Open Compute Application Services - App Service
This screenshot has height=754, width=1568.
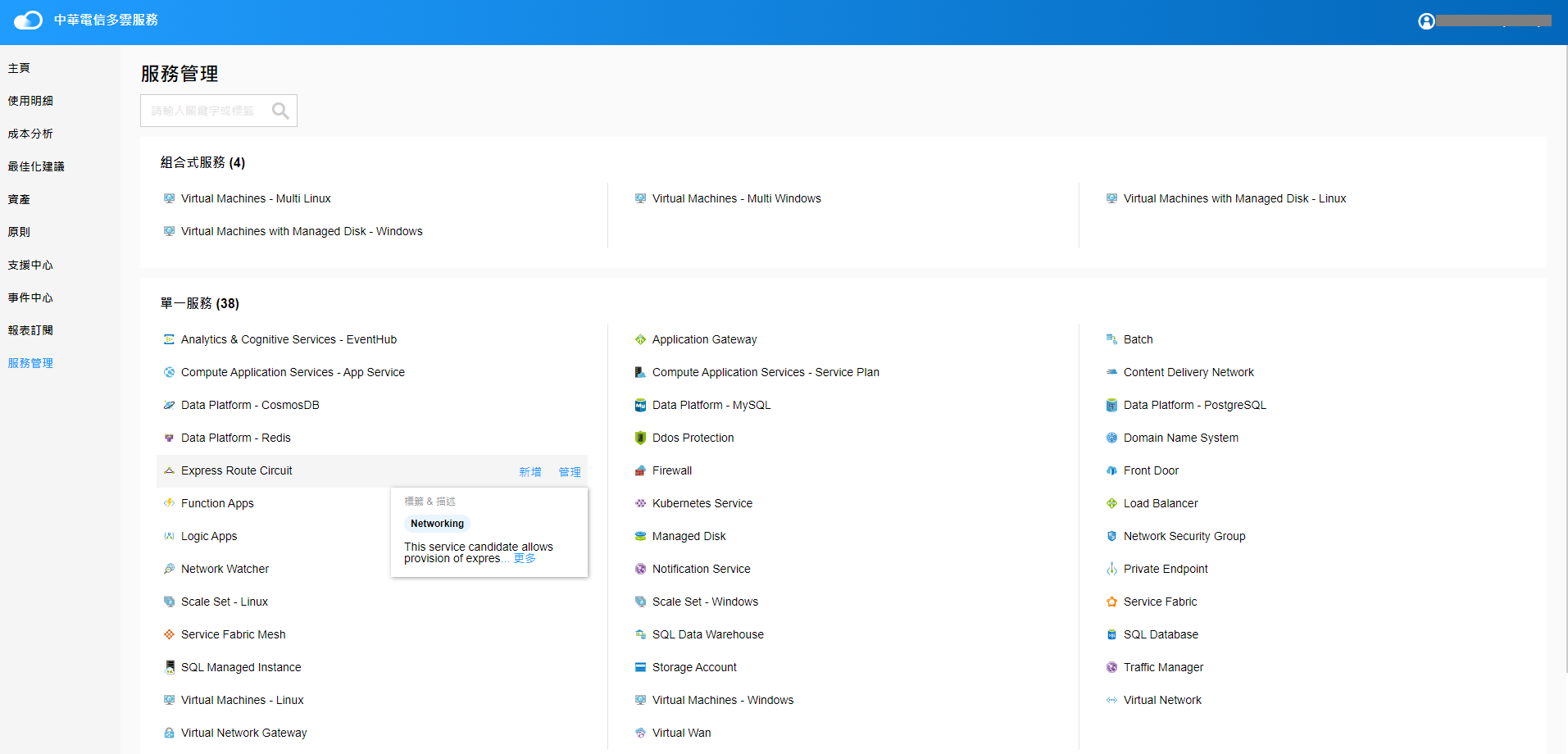click(293, 372)
